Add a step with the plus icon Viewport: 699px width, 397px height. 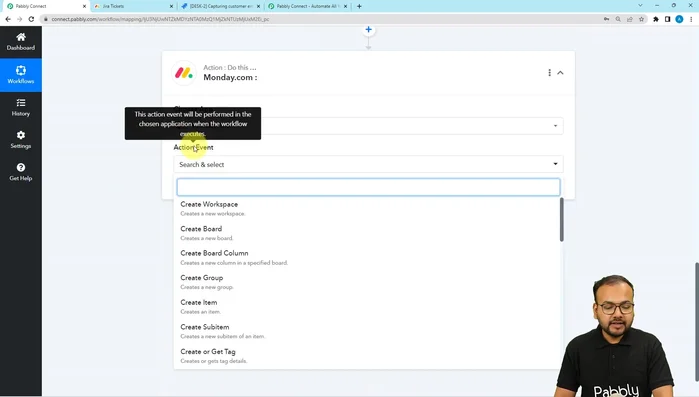coord(368,30)
